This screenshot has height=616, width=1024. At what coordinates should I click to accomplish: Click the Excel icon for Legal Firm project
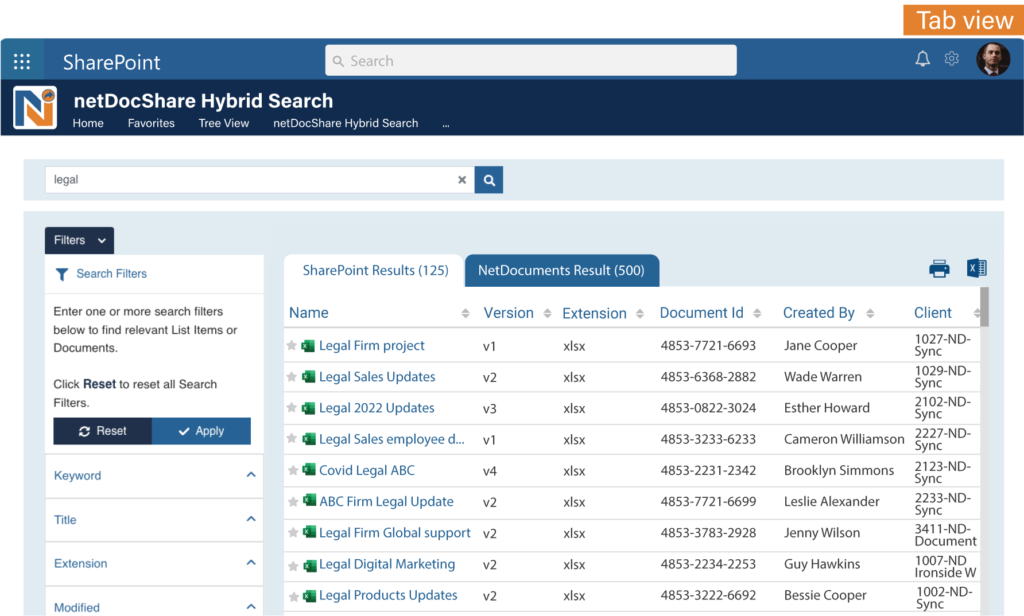[x=308, y=346]
